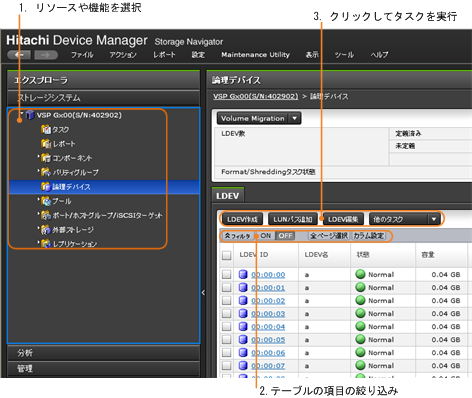Click the volume icon for LDEV 00:00:02
This screenshot has width=472, height=398.
pyautogui.click(x=243, y=300)
